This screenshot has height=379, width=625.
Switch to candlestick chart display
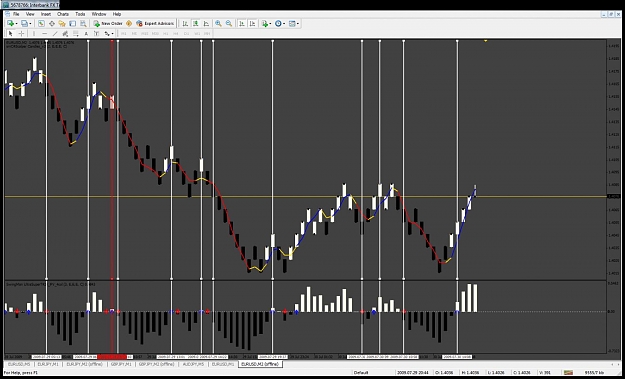coord(196,24)
